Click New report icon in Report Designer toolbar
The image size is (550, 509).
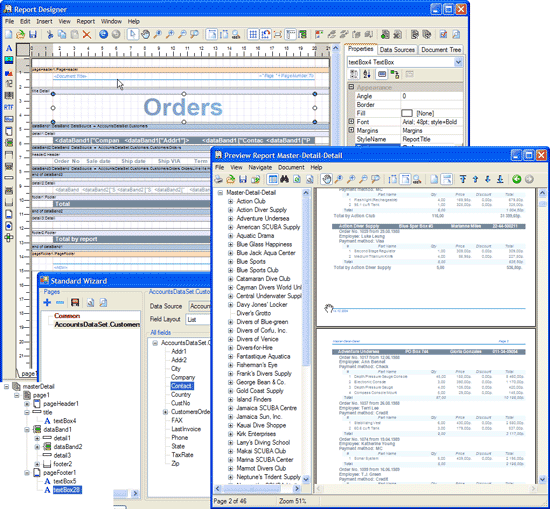[8, 34]
